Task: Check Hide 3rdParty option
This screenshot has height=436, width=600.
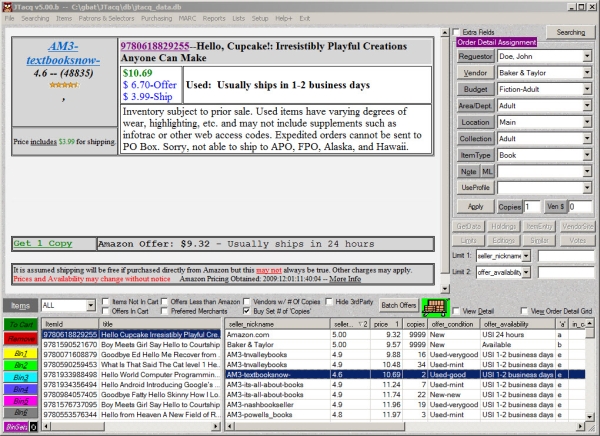Action: pyautogui.click(x=329, y=301)
